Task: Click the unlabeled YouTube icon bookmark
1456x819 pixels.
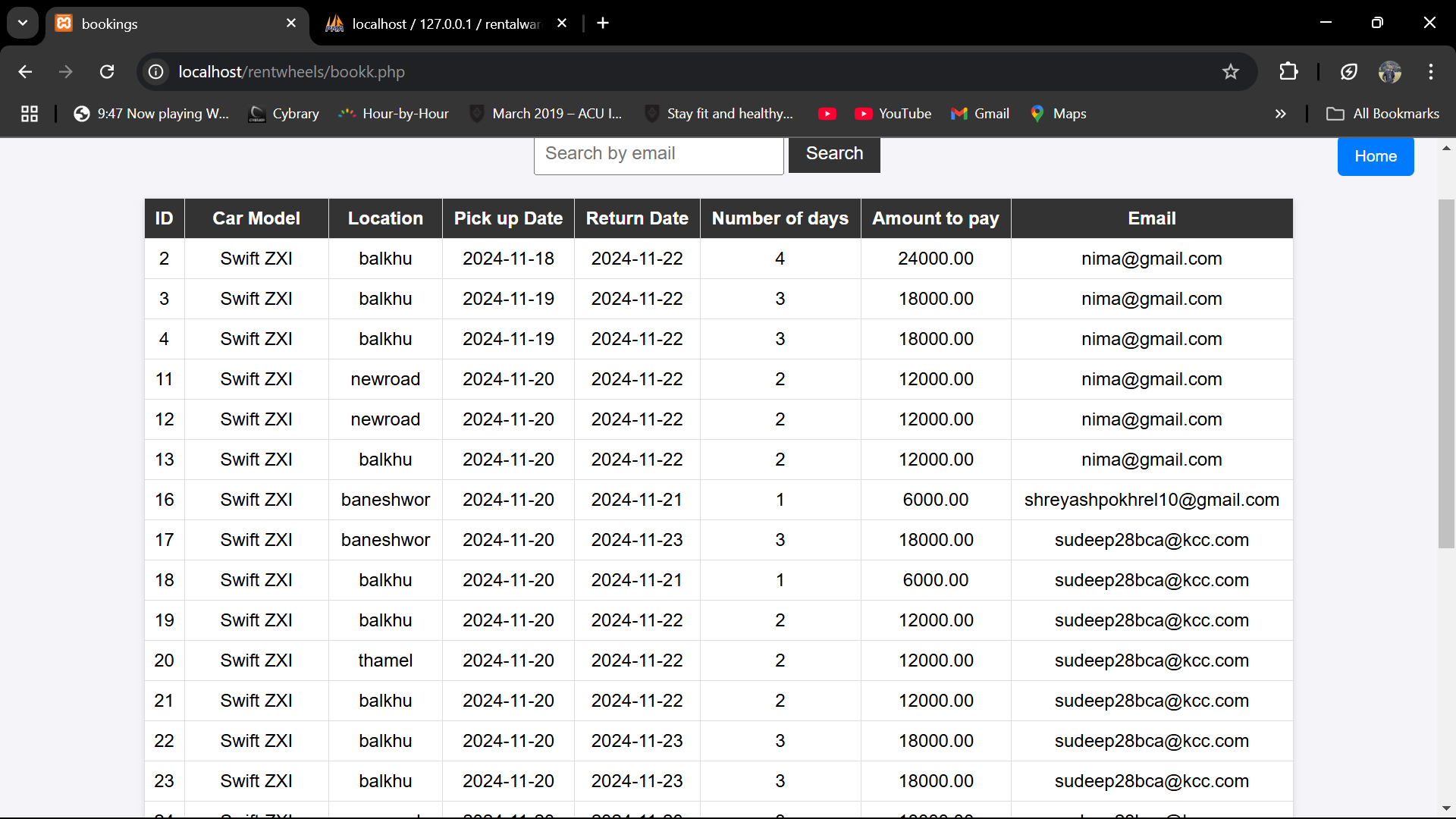Action: pos(827,114)
